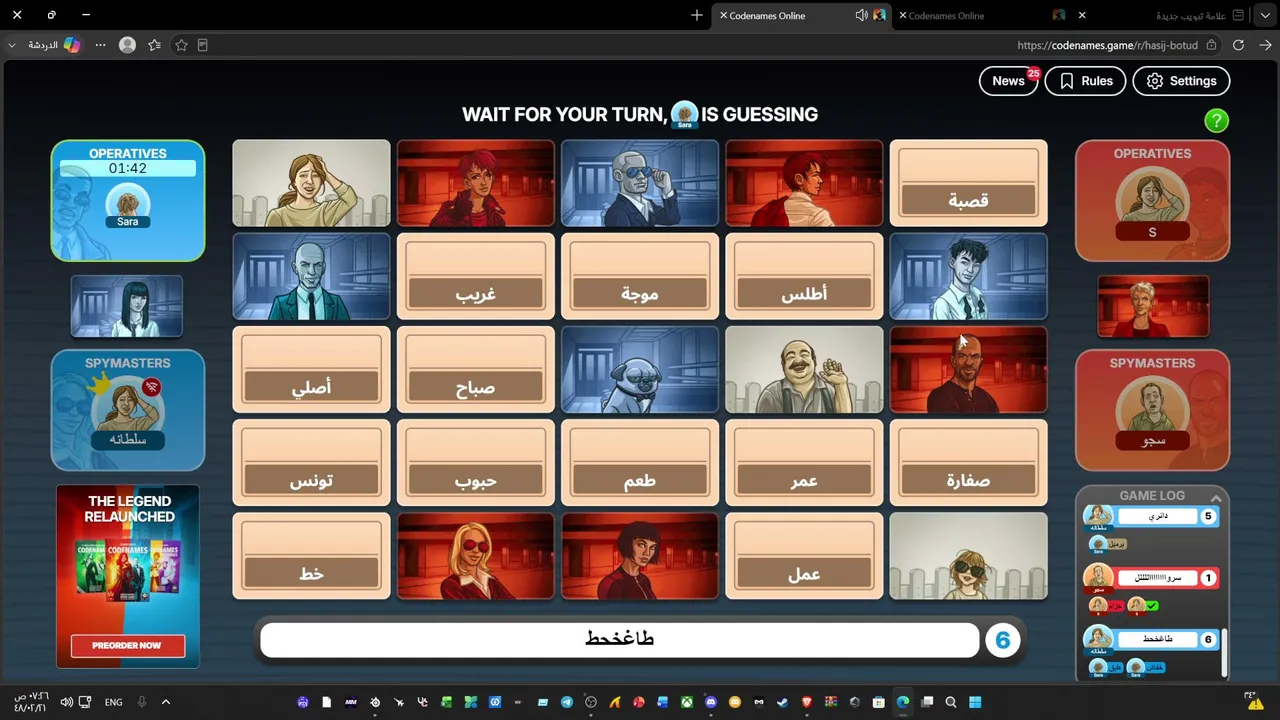
Task: Open the tab list dropdown
Action: pos(1266,15)
